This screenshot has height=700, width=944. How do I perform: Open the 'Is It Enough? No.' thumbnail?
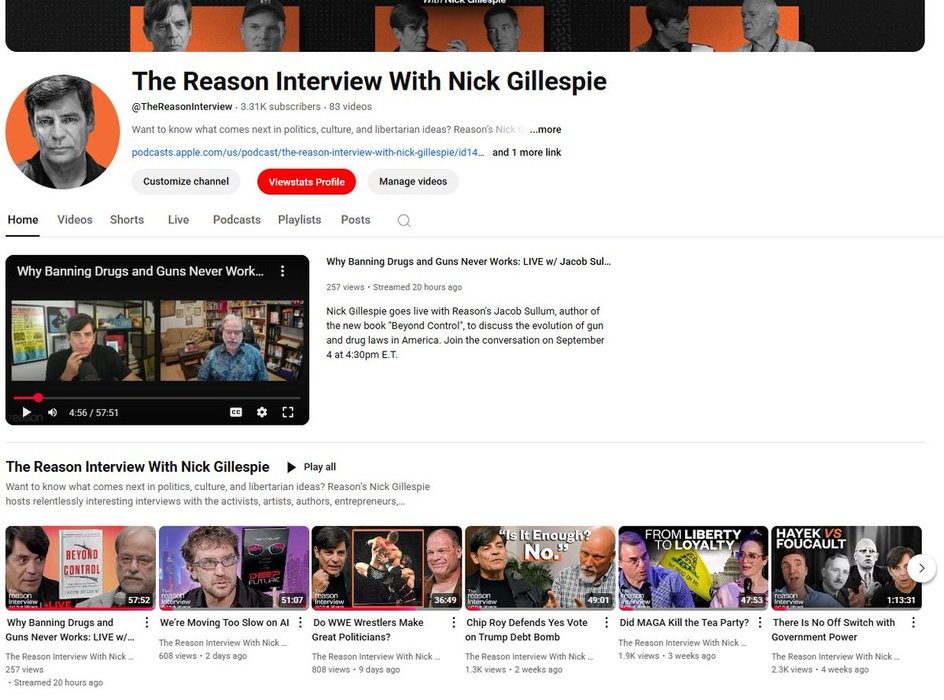(x=540, y=568)
